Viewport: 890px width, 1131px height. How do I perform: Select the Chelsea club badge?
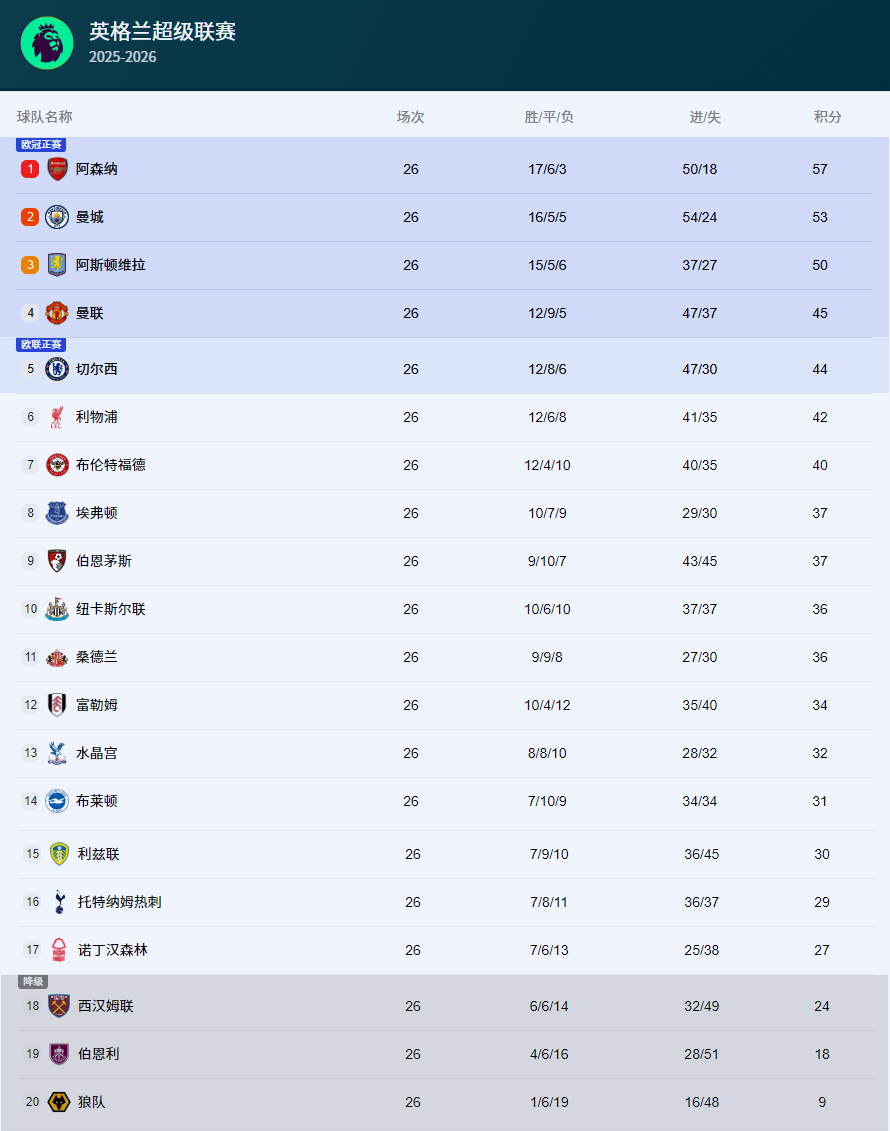tap(57, 369)
